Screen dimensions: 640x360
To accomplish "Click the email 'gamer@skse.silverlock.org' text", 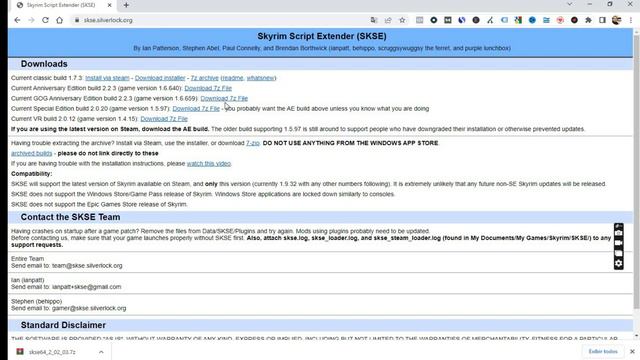I will tap(89, 308).
